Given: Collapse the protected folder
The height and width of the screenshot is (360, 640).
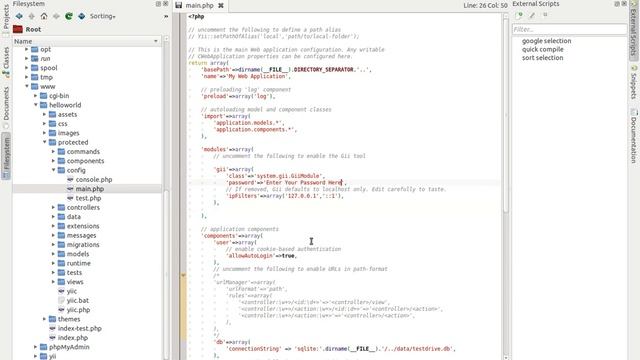Looking at the screenshot, I should 44,142.
